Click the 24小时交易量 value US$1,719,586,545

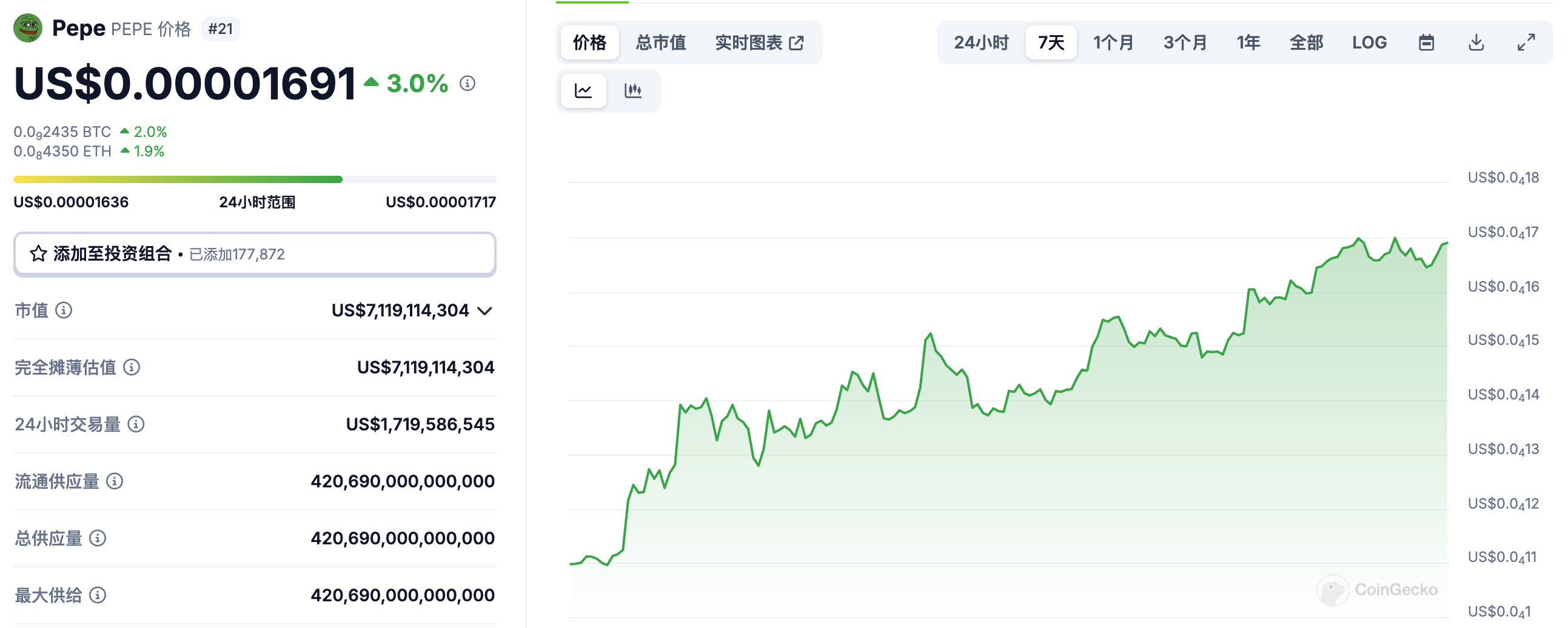[x=421, y=424]
